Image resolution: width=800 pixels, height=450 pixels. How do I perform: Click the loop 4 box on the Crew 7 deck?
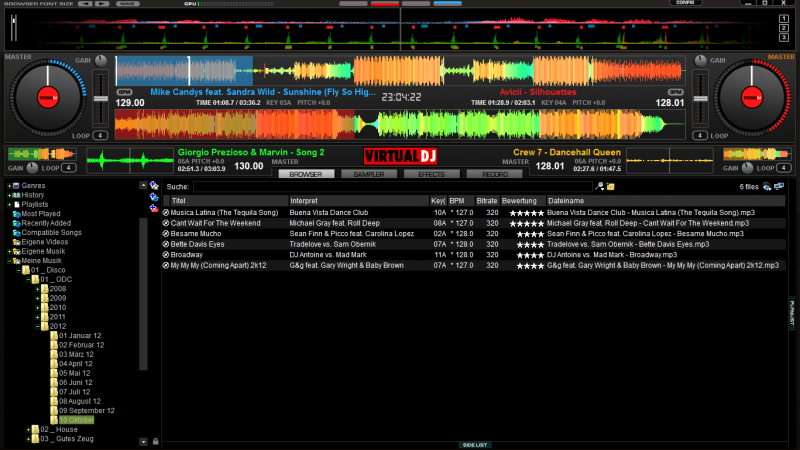click(784, 168)
